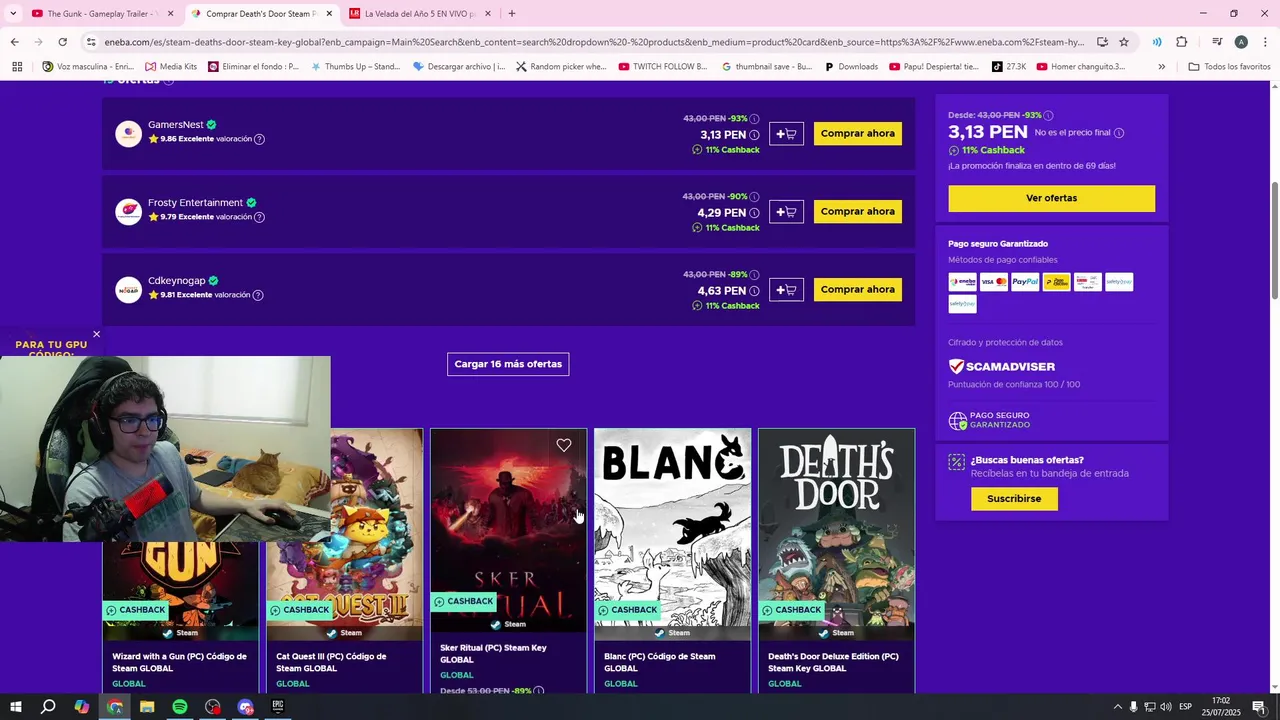Add Cdkeynogap offer to cart

(x=786, y=290)
